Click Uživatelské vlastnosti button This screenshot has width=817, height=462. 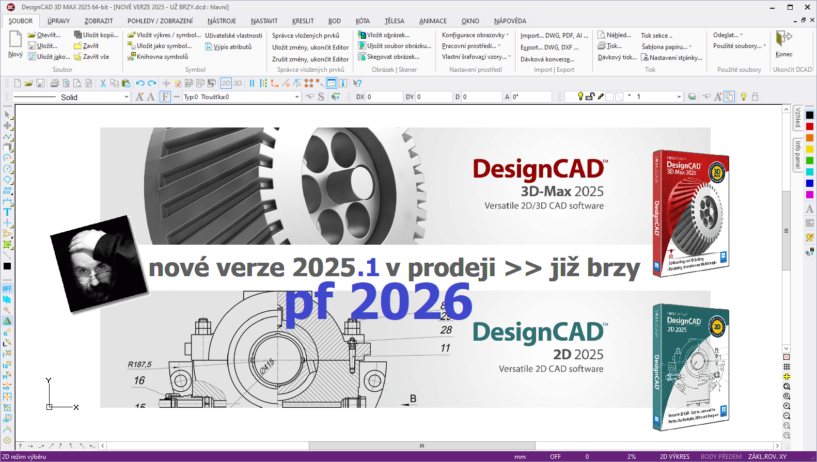click(x=233, y=35)
